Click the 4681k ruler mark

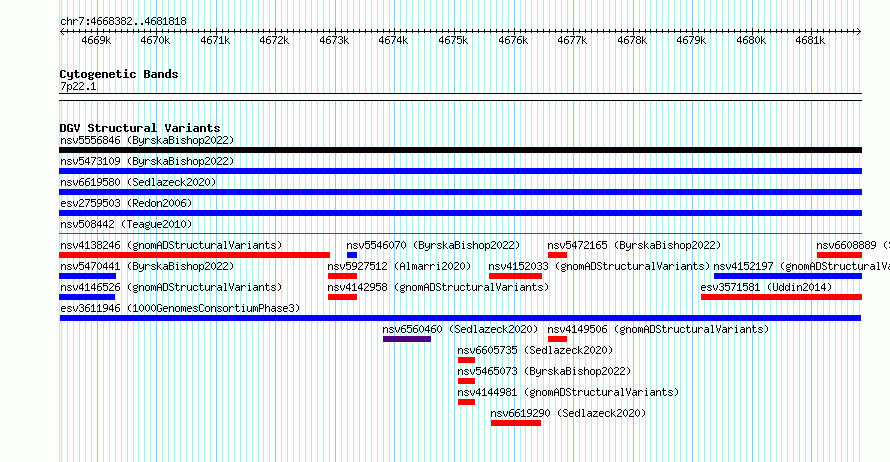pos(810,40)
